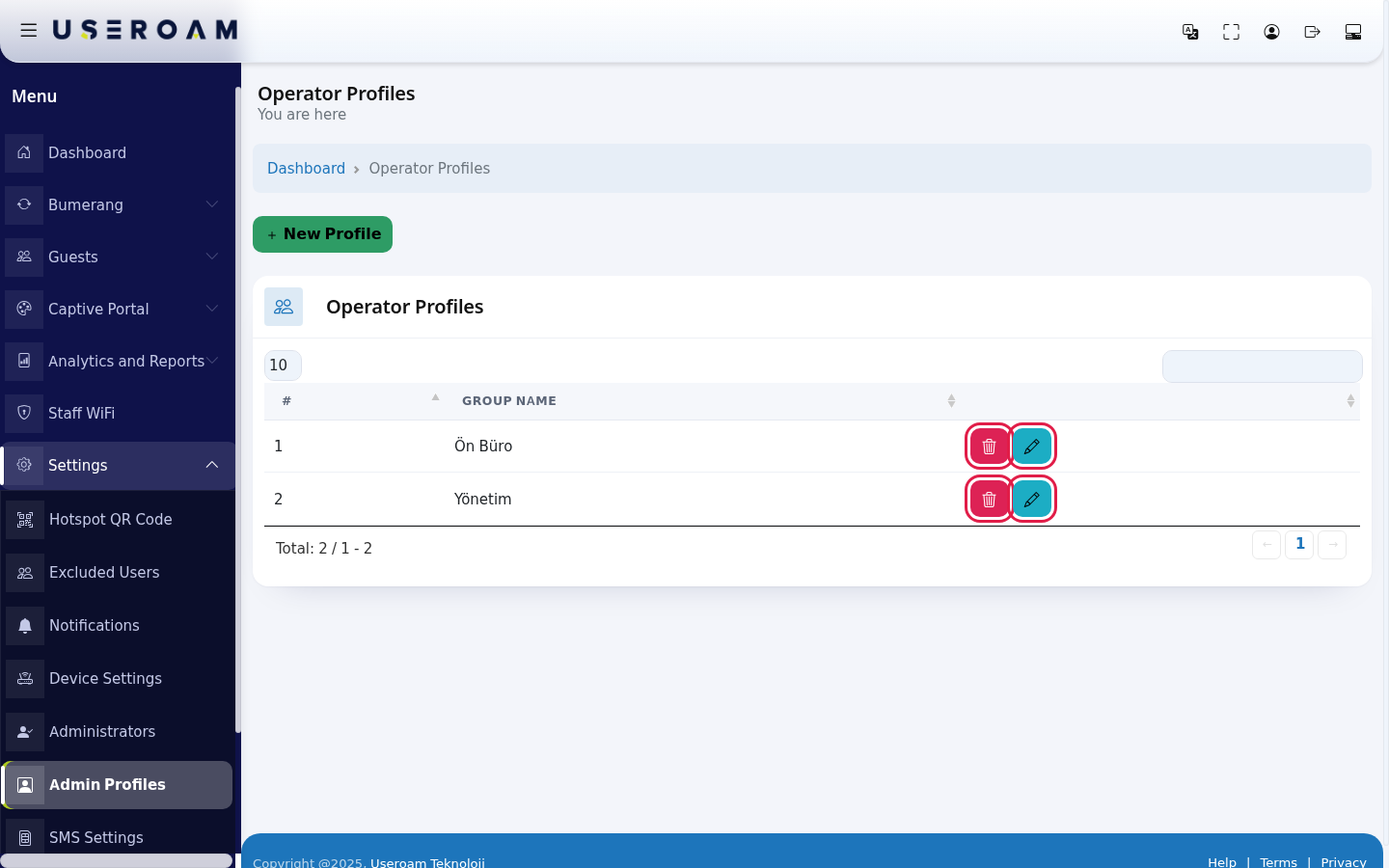1389x868 pixels.
Task: Click the Notifications bell icon
Action: click(25, 625)
